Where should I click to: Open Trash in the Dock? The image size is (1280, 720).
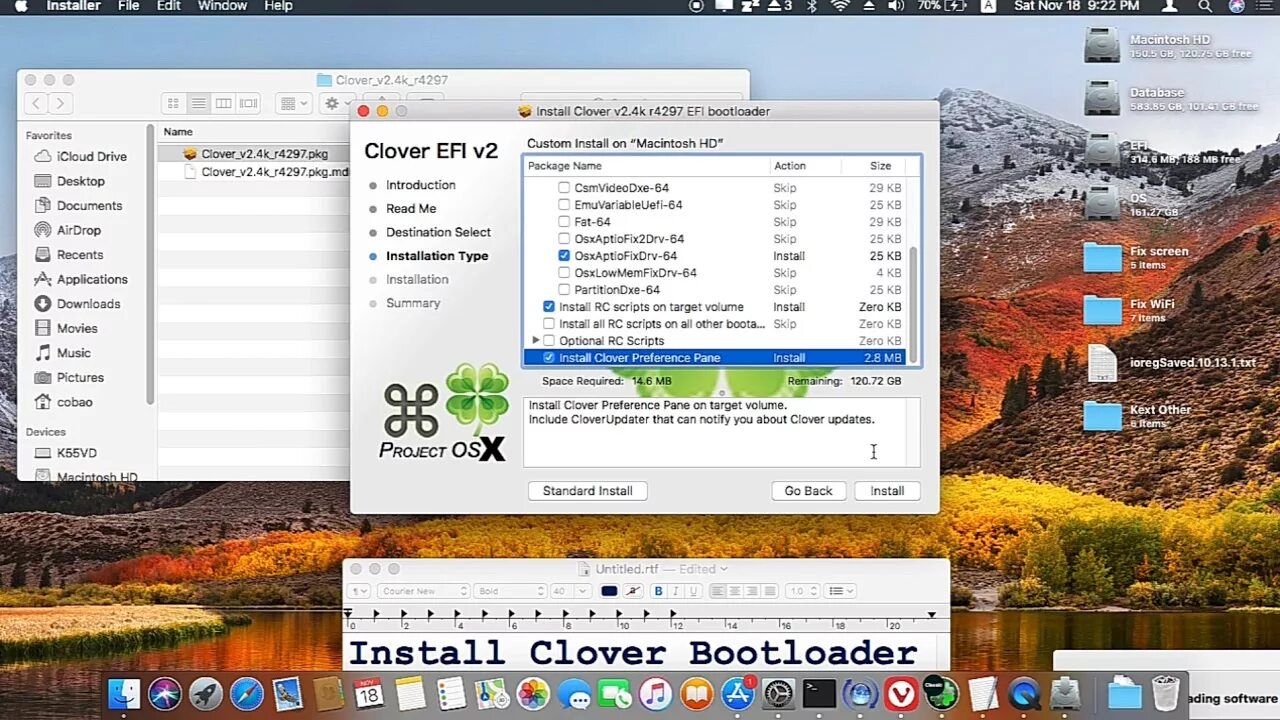pos(1166,694)
